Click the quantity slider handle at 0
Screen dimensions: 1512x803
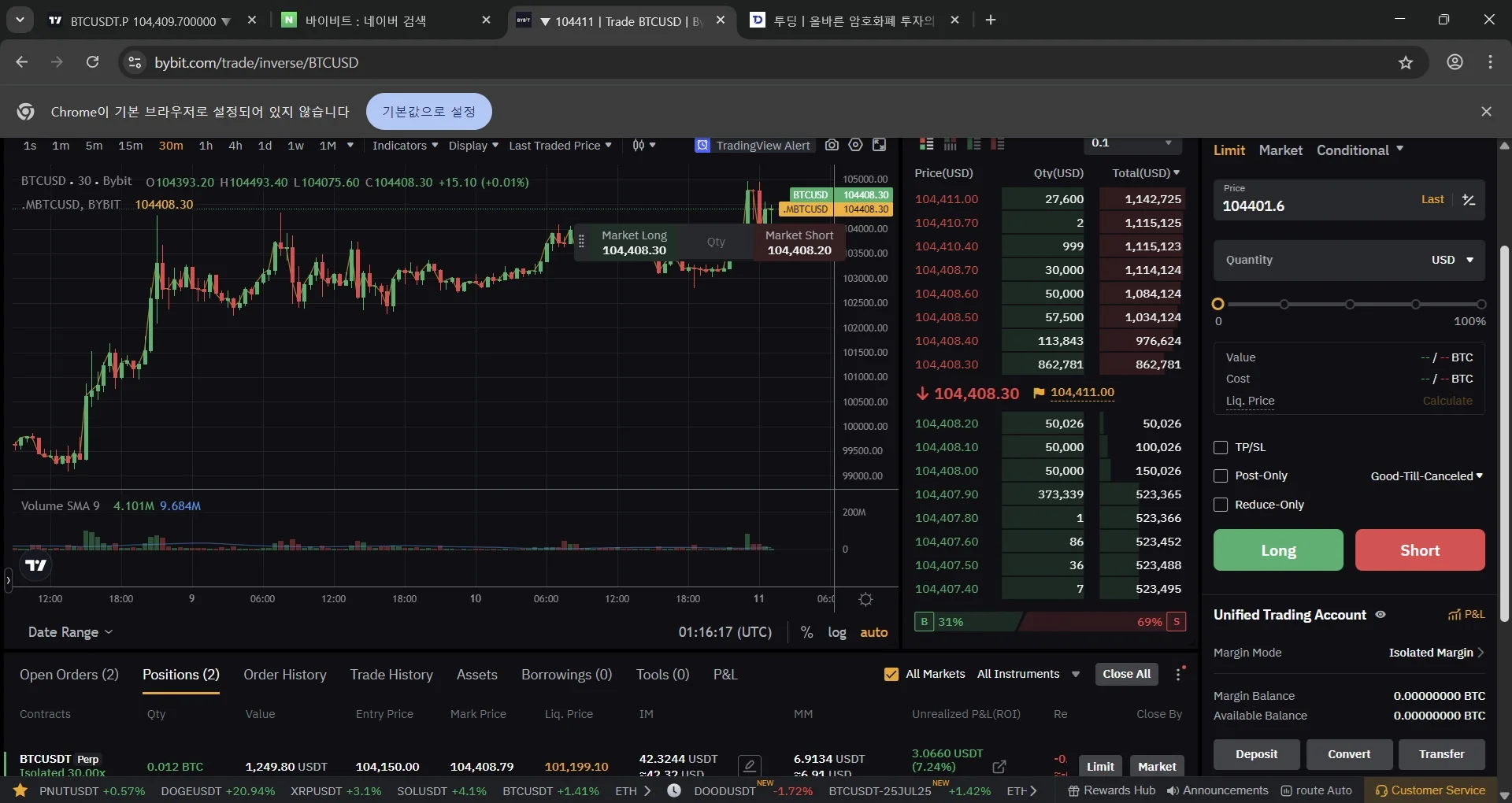click(x=1218, y=304)
